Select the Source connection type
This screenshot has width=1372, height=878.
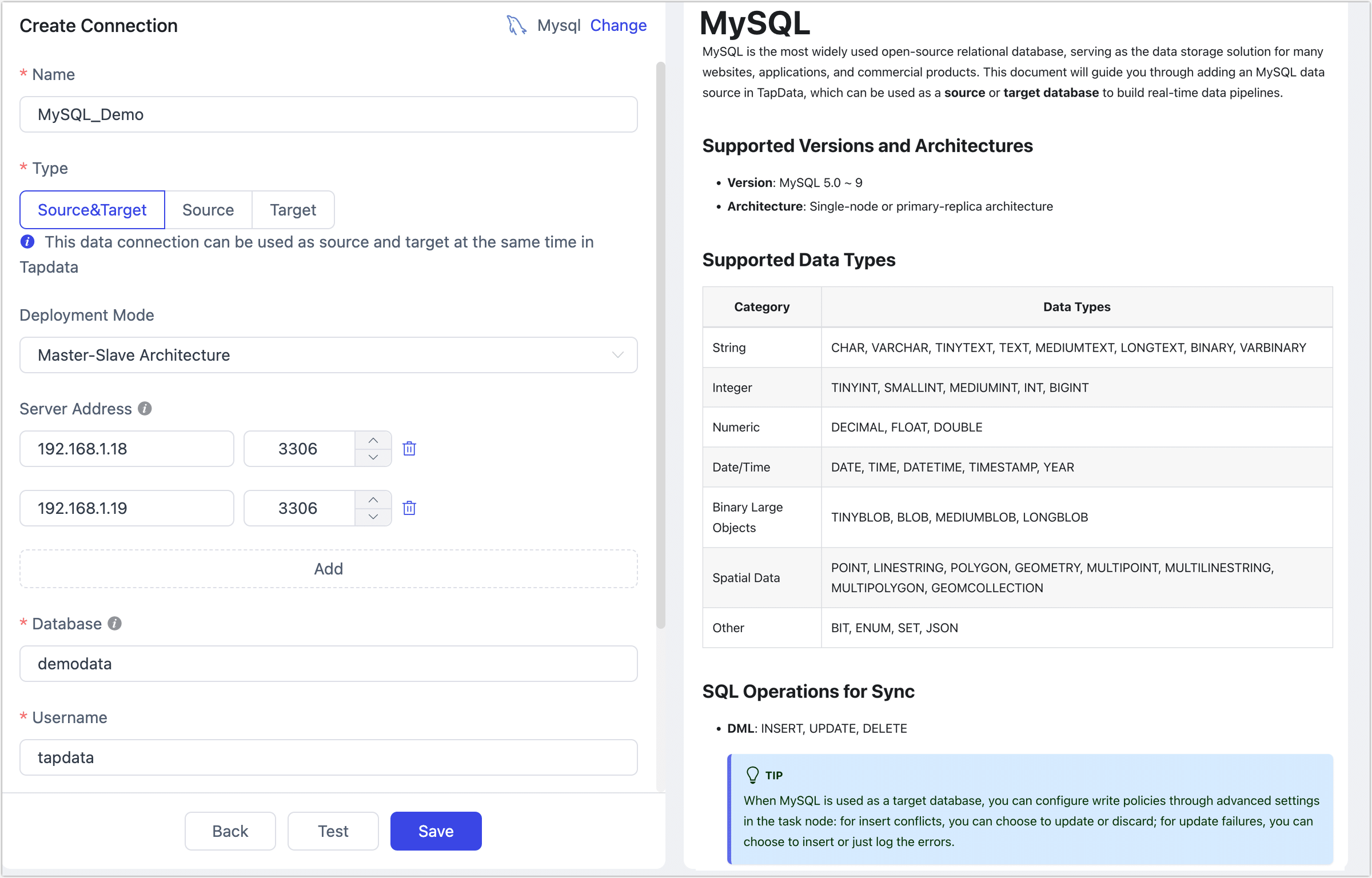pos(208,210)
